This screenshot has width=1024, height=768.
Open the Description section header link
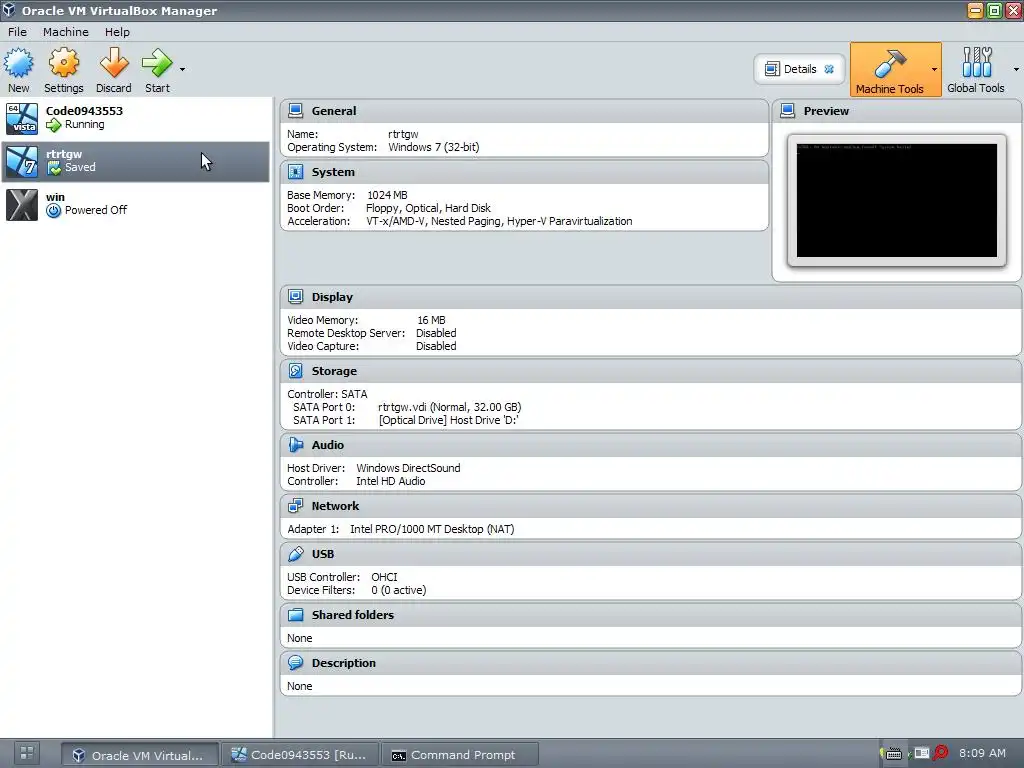coord(344,663)
